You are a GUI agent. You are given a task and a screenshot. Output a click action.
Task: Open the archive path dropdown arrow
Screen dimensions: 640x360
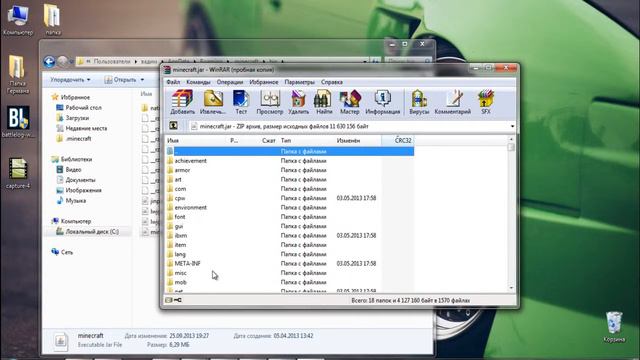point(512,127)
